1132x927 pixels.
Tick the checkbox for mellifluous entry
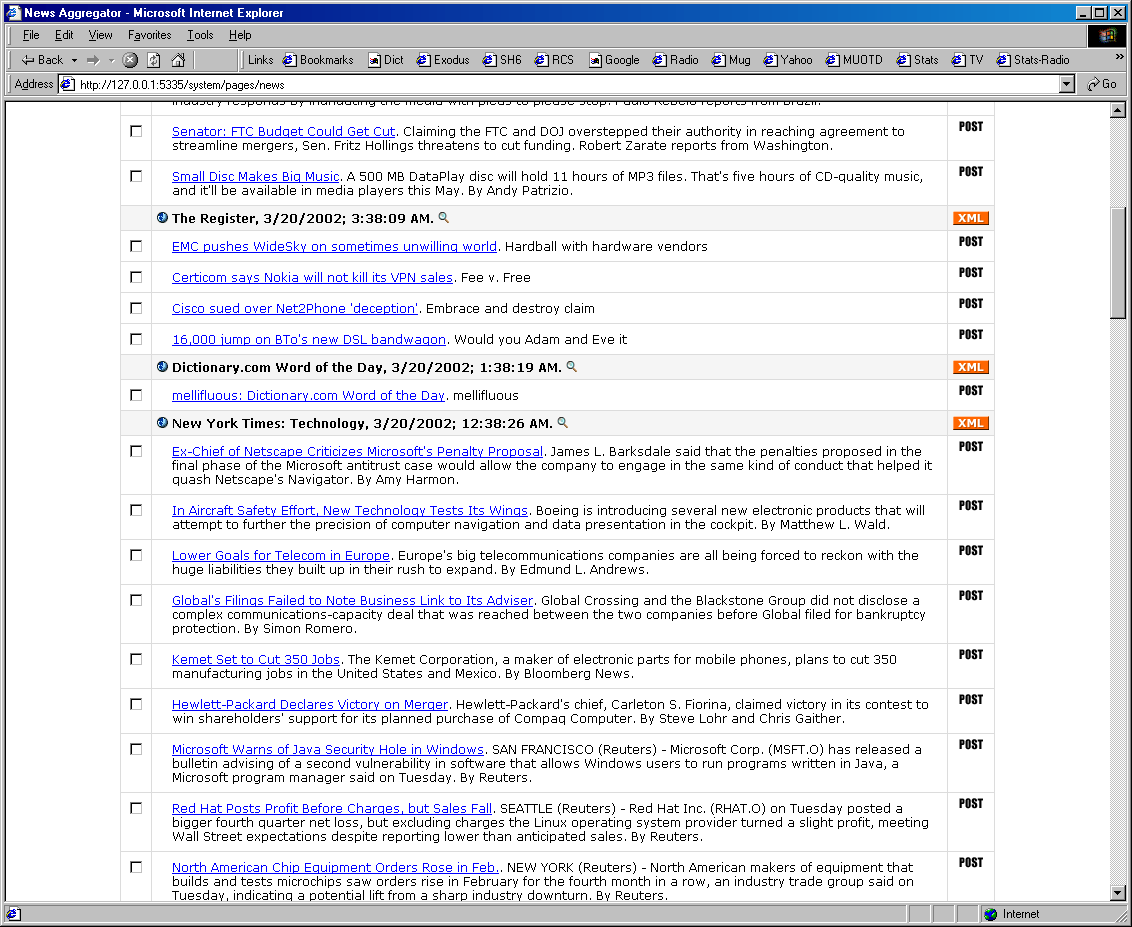click(136, 395)
